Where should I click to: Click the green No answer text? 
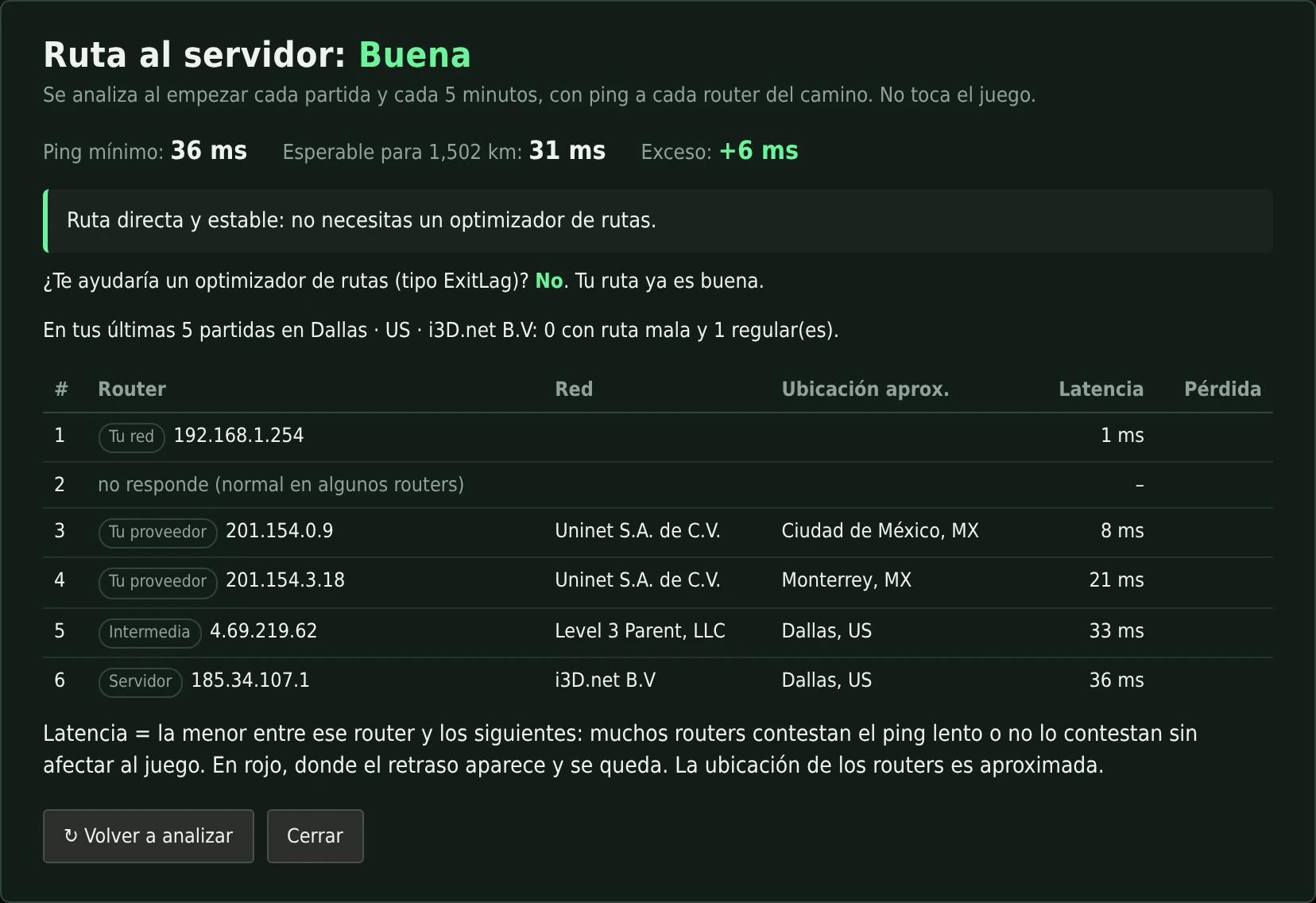(549, 281)
